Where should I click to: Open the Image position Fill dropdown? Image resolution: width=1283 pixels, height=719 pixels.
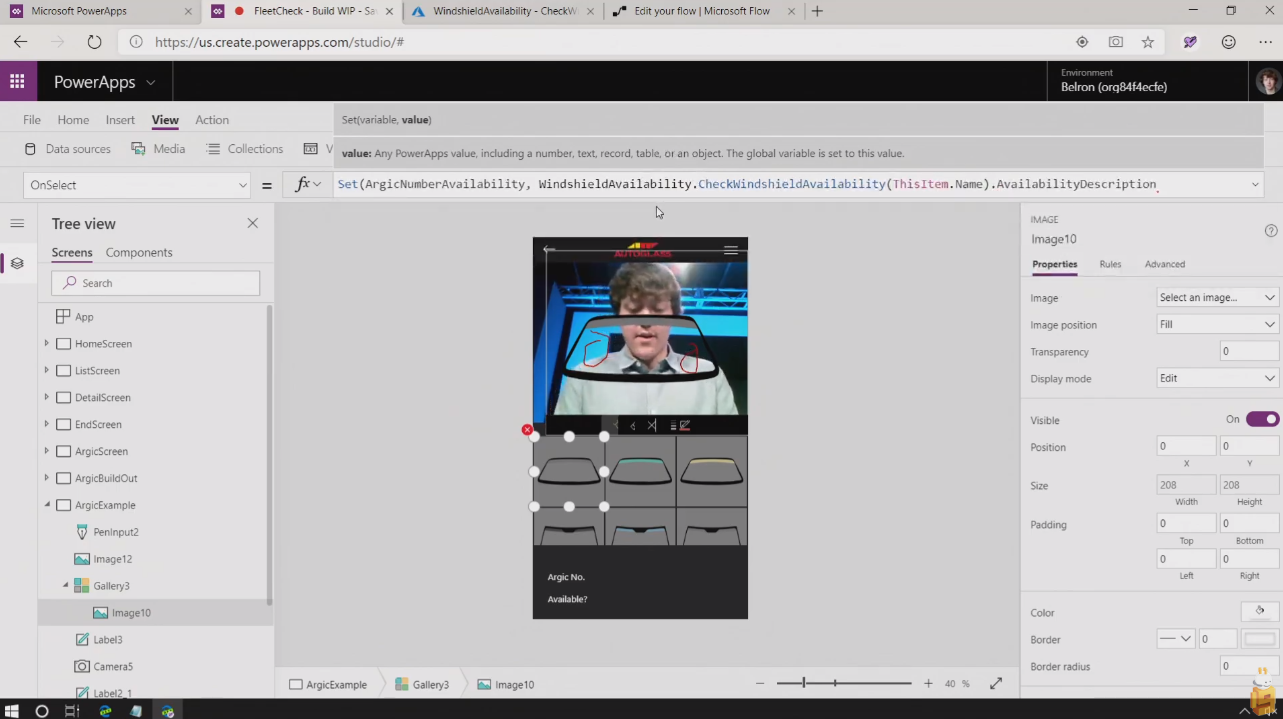(x=1216, y=324)
